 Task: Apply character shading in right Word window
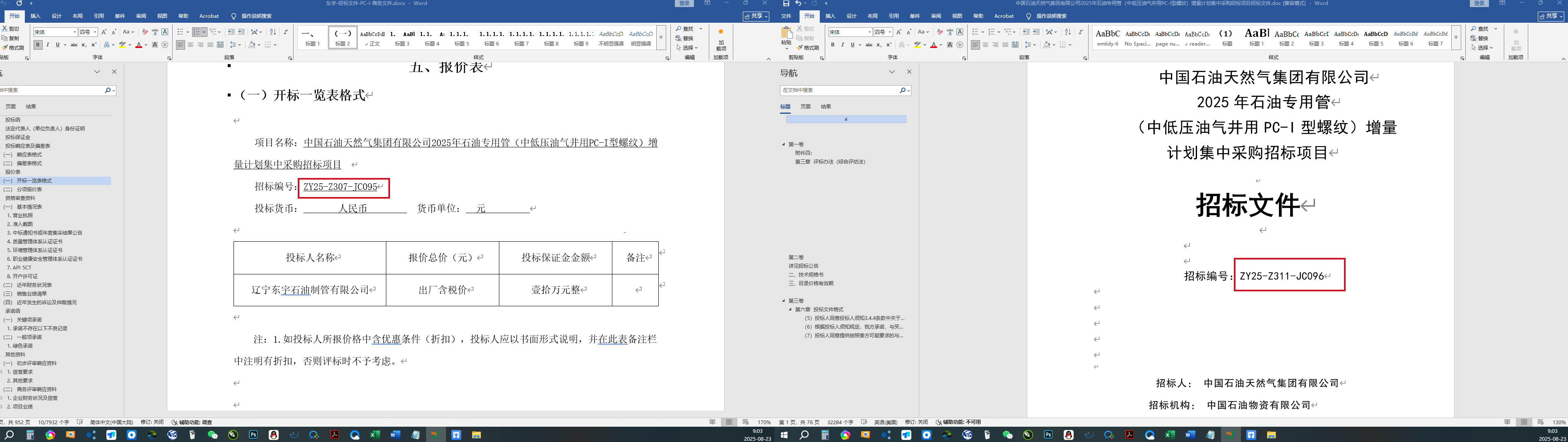[x=949, y=44]
